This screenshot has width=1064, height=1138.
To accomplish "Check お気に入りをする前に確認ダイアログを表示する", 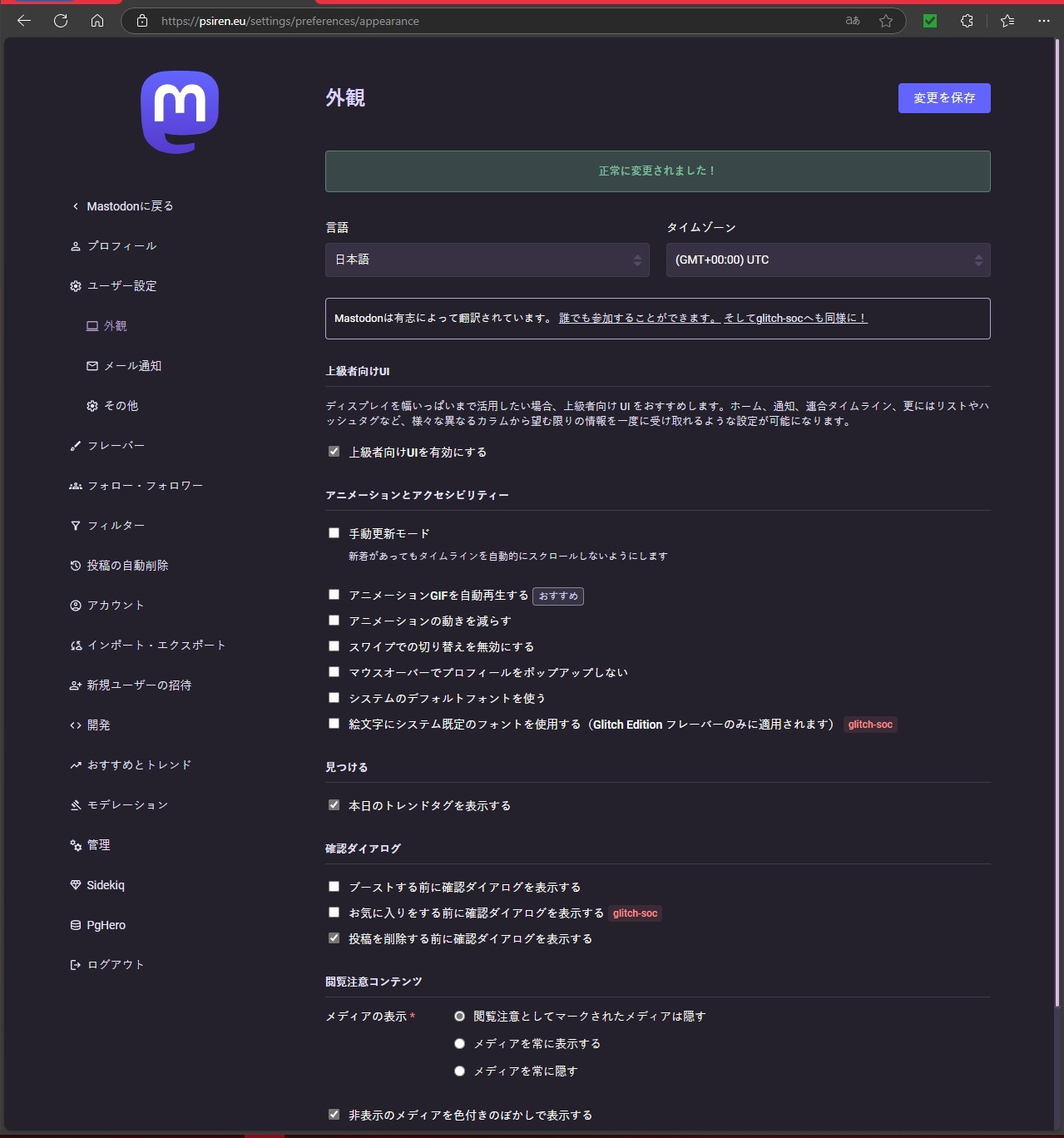I will tap(334, 913).
